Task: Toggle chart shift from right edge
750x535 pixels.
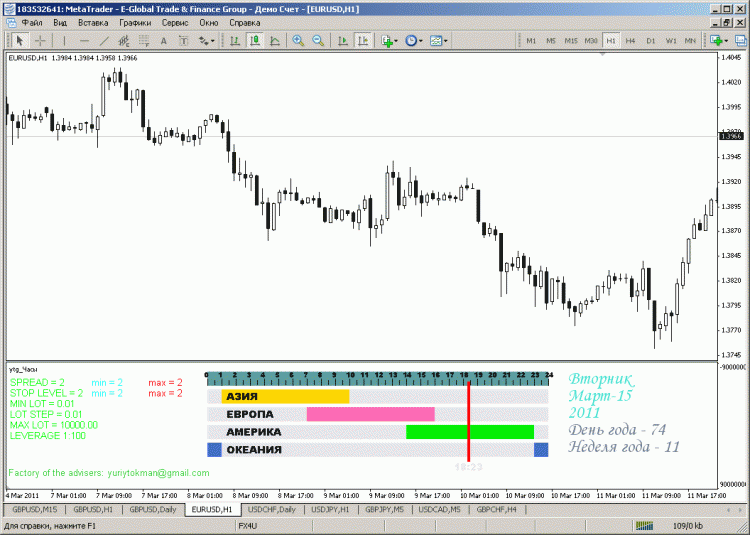Action: tap(362, 41)
